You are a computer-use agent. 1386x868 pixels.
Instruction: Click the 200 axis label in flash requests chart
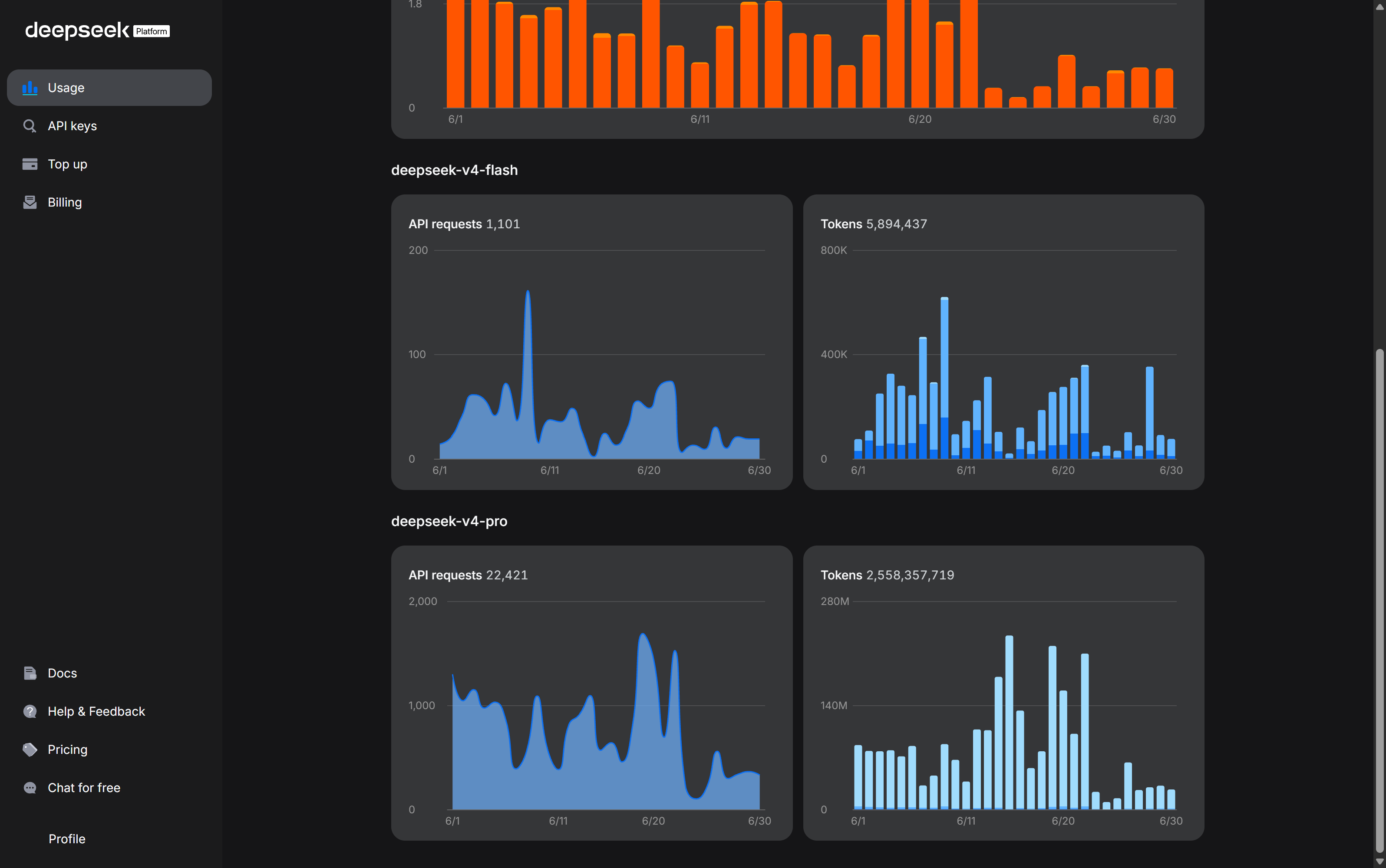pos(418,250)
